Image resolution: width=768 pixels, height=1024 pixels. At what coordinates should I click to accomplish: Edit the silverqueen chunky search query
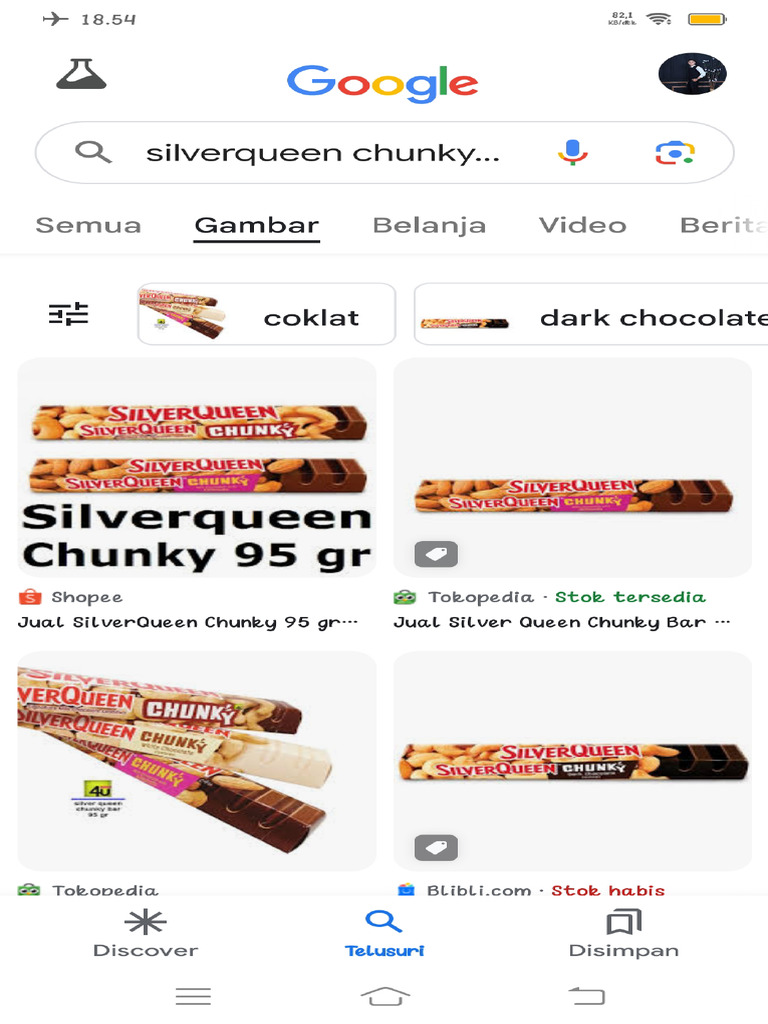(x=323, y=153)
